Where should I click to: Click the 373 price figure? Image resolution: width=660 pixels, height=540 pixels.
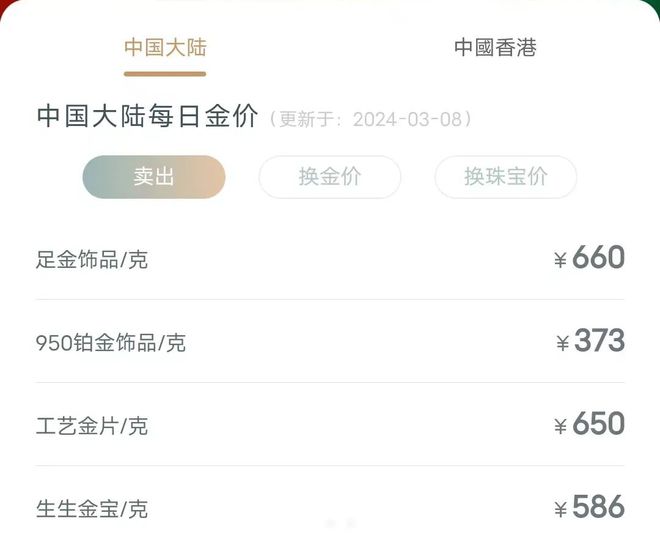point(599,340)
